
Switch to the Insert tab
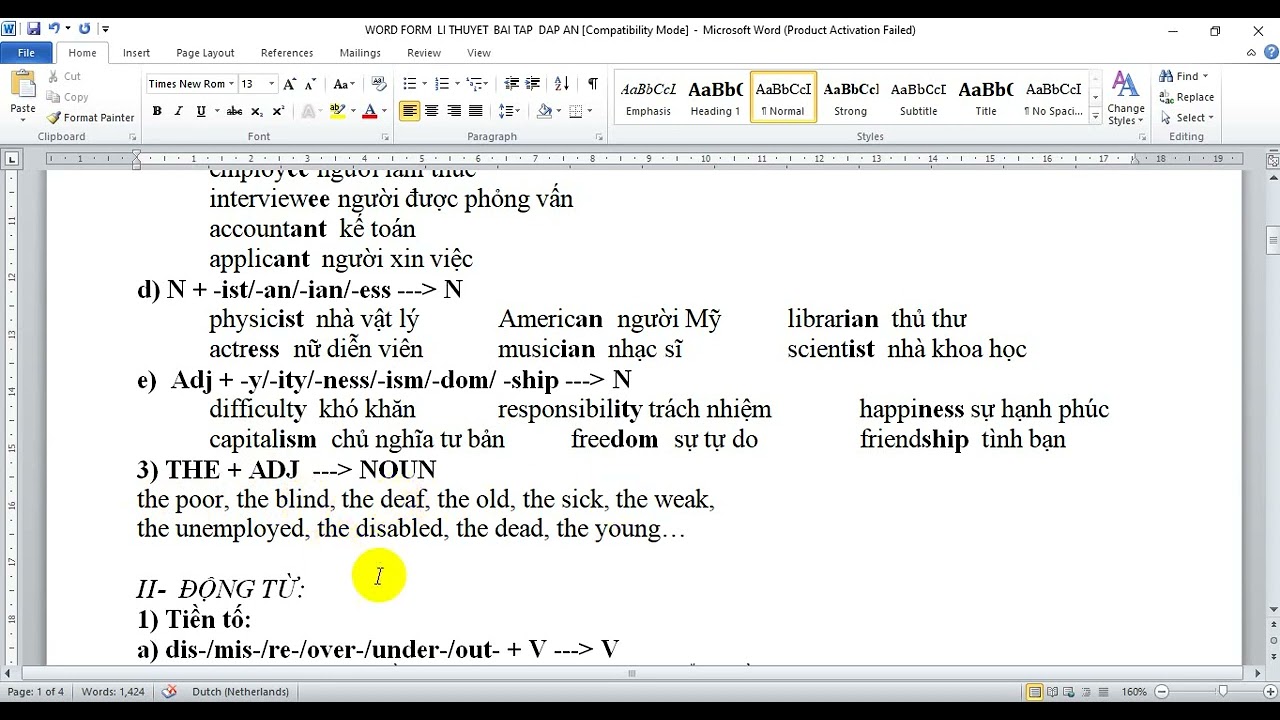136,53
